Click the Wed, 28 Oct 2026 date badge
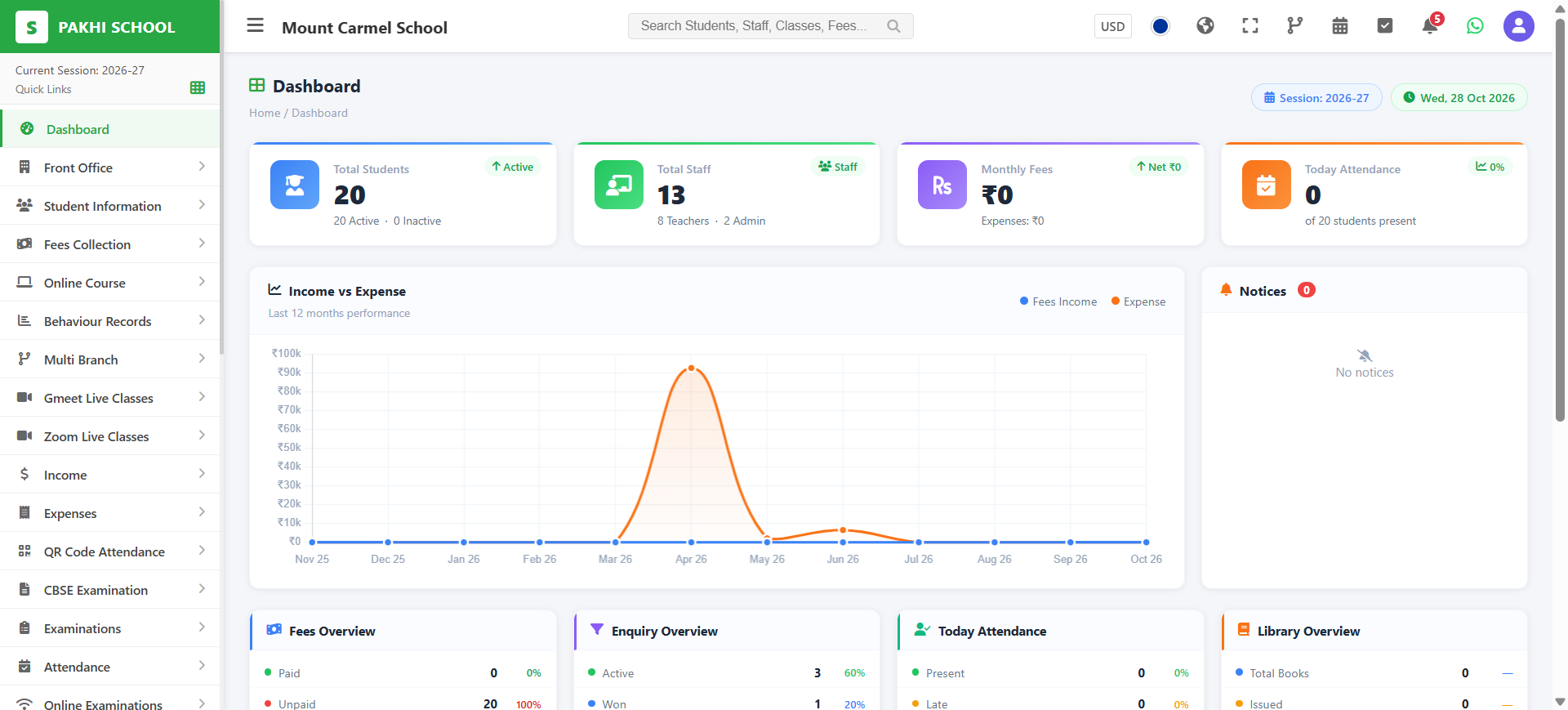The height and width of the screenshot is (710, 1568). click(x=1459, y=98)
